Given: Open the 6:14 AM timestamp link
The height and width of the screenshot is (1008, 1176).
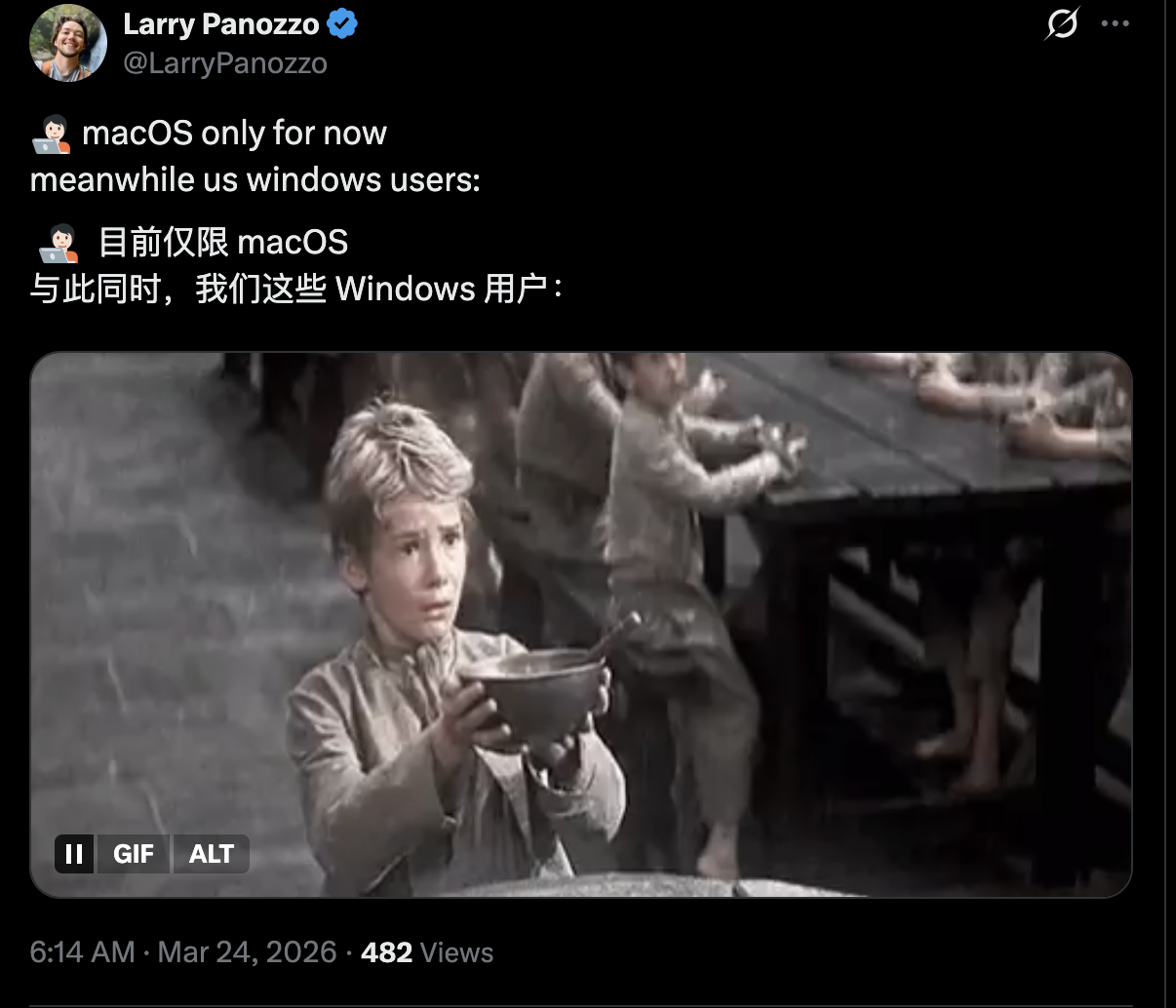Looking at the screenshot, I should click(83, 952).
